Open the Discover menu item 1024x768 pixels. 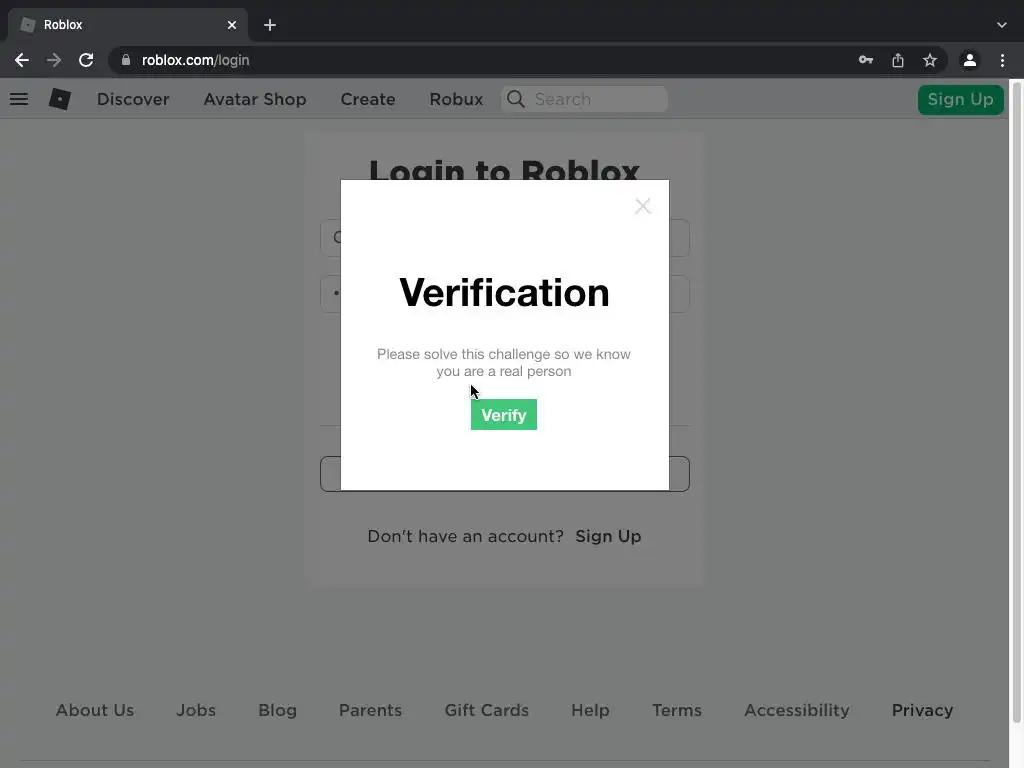(133, 99)
